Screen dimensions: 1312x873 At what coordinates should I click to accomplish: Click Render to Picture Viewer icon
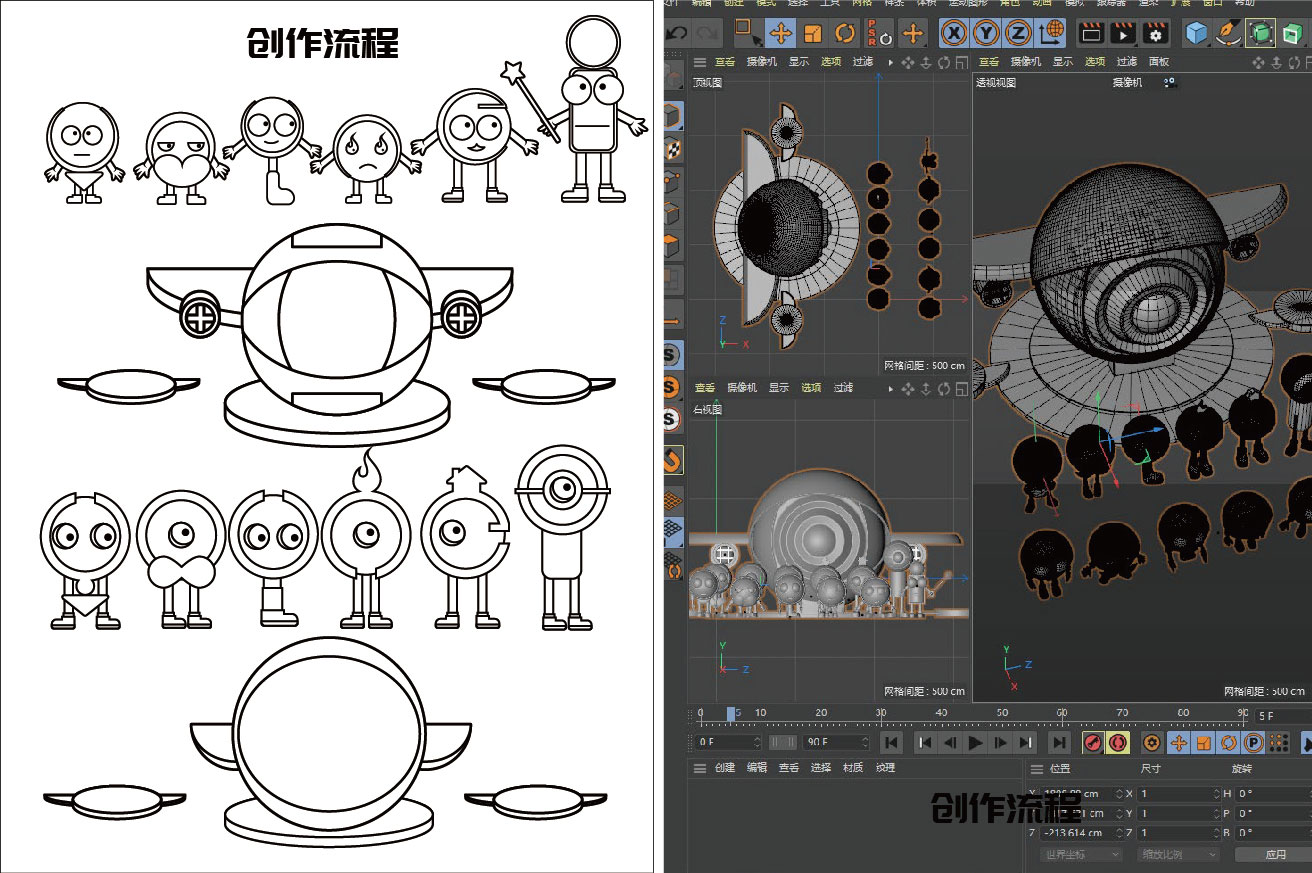(1124, 33)
